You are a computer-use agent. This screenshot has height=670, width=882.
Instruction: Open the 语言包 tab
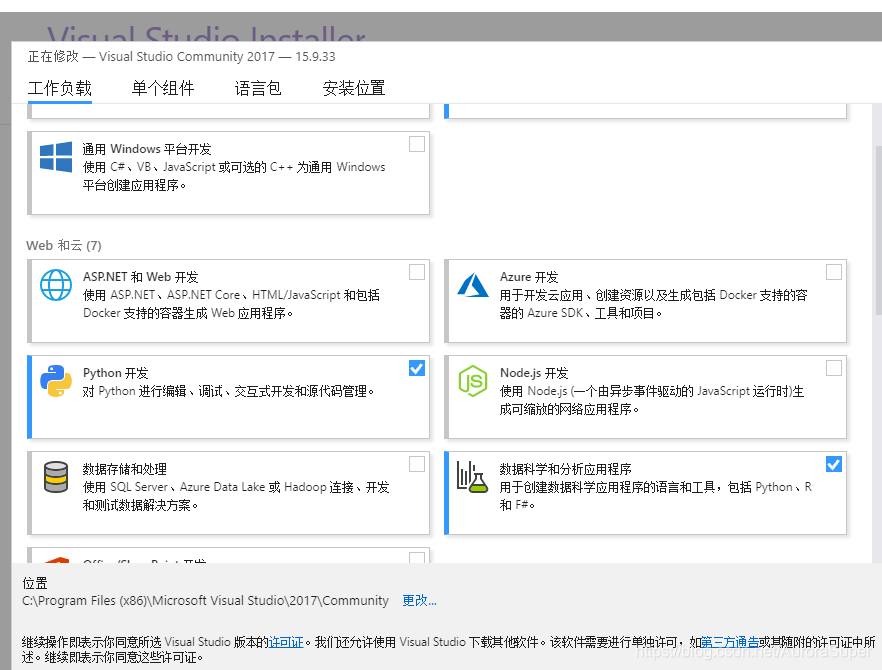[258, 88]
